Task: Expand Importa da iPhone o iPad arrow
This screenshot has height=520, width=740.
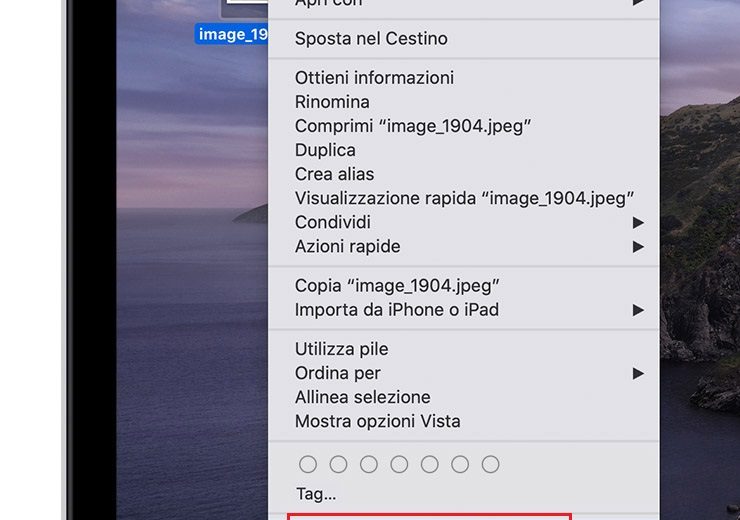Action: [x=638, y=310]
